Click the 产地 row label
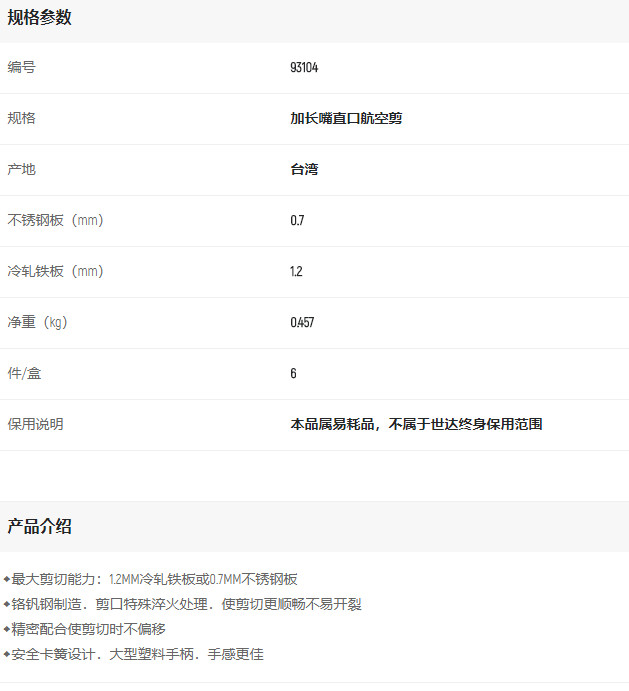 (x=21, y=170)
